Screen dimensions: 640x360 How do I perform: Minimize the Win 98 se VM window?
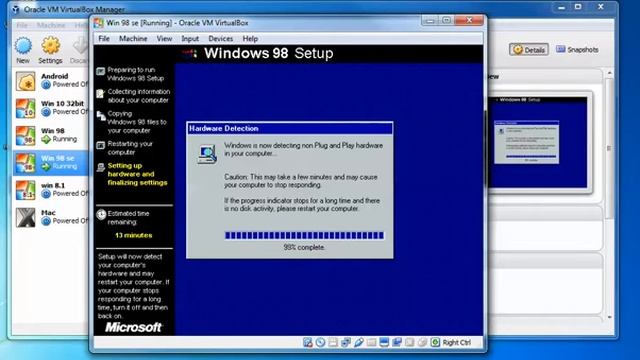[x=429, y=20]
